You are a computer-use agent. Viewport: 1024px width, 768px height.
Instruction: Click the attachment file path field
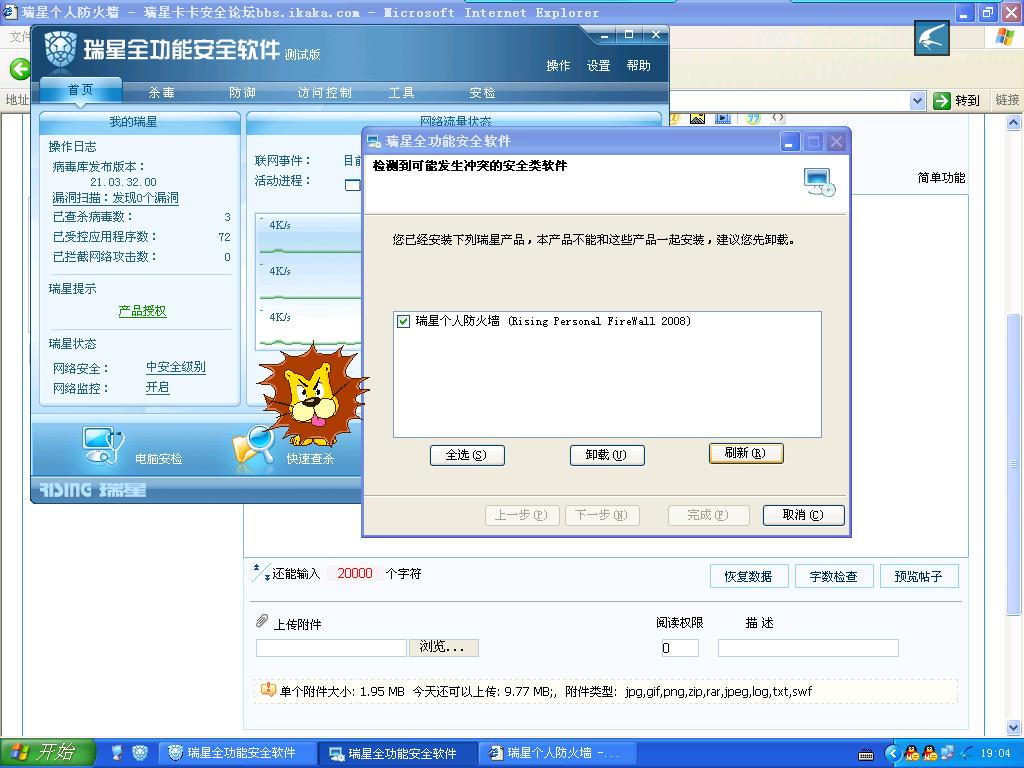pyautogui.click(x=331, y=647)
